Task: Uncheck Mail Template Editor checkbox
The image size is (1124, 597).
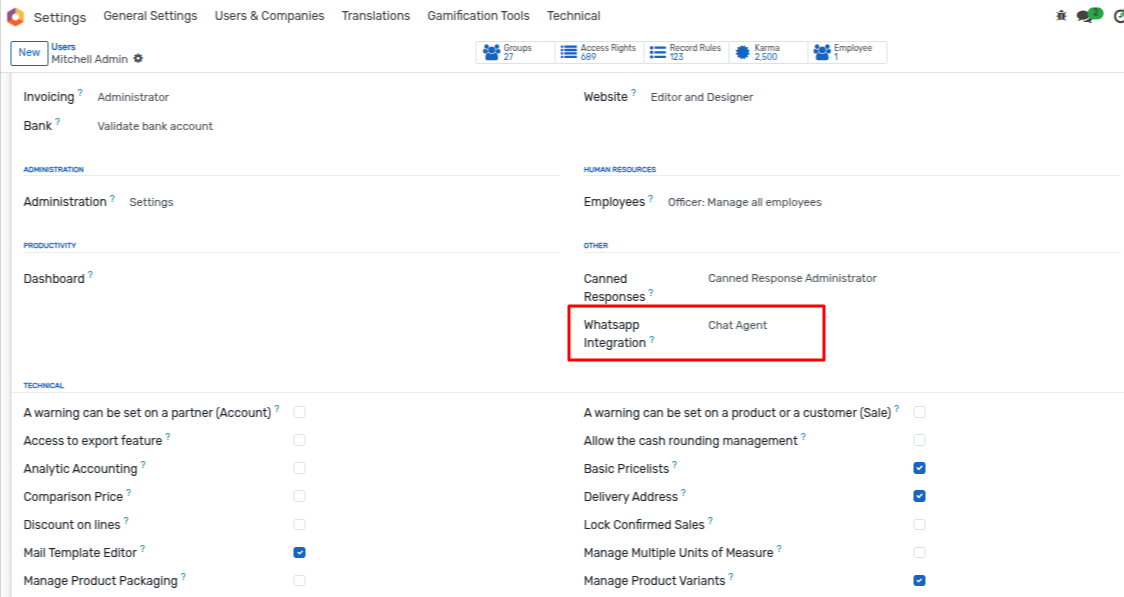Action: point(300,552)
